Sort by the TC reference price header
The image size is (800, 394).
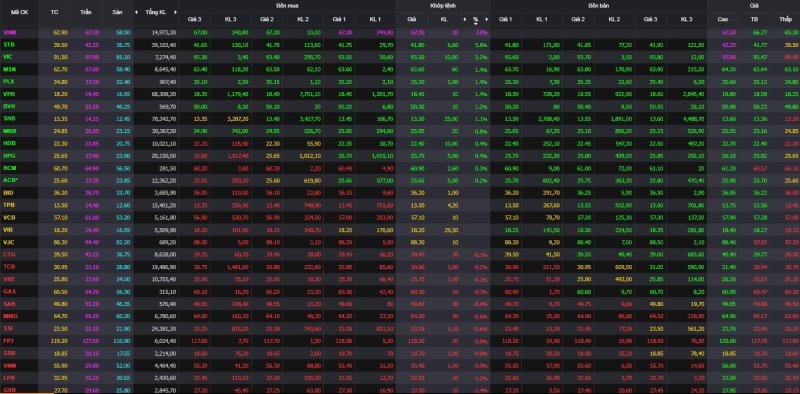point(55,11)
